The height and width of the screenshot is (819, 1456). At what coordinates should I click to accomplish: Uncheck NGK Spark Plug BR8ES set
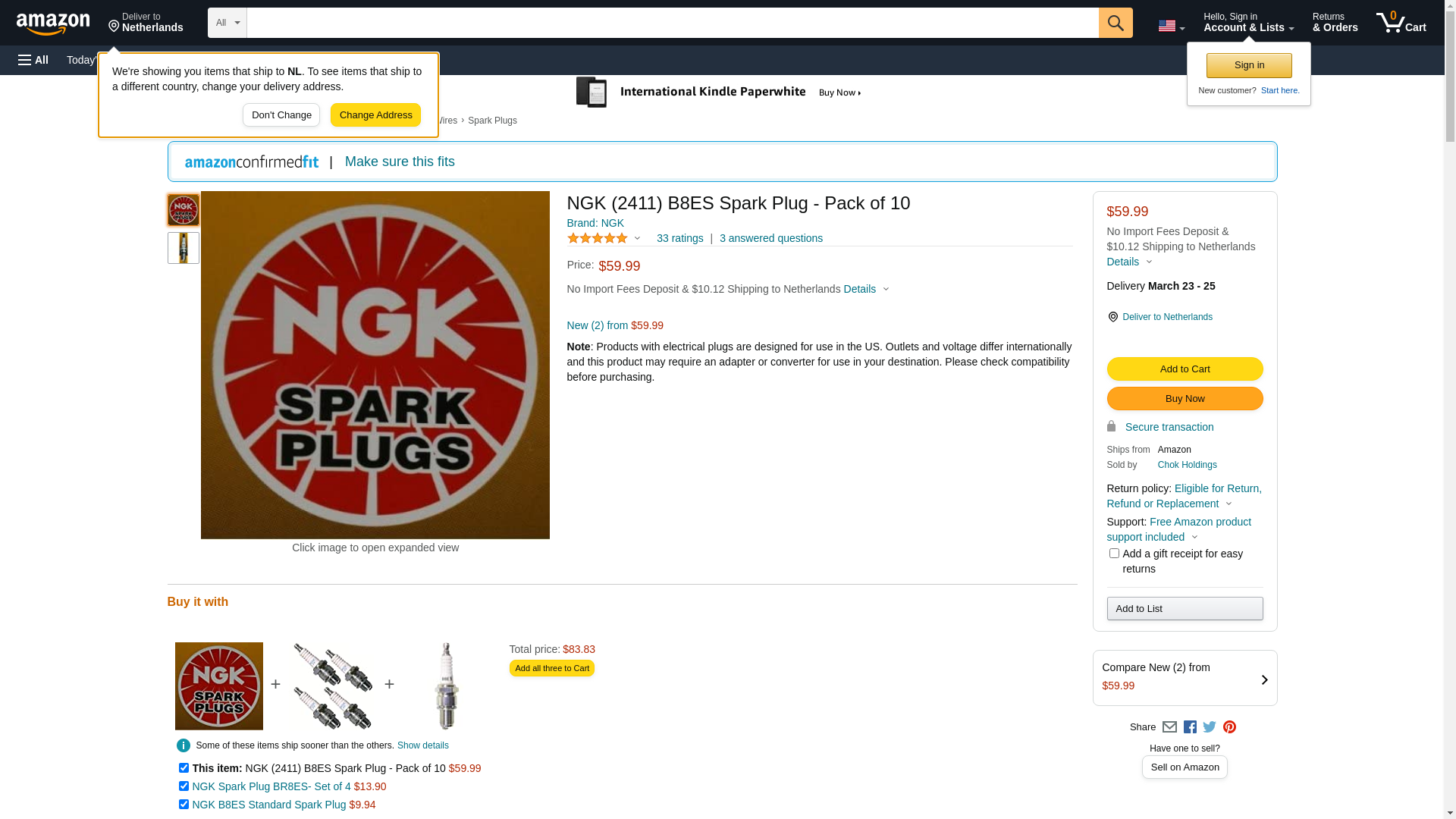pyautogui.click(x=184, y=786)
